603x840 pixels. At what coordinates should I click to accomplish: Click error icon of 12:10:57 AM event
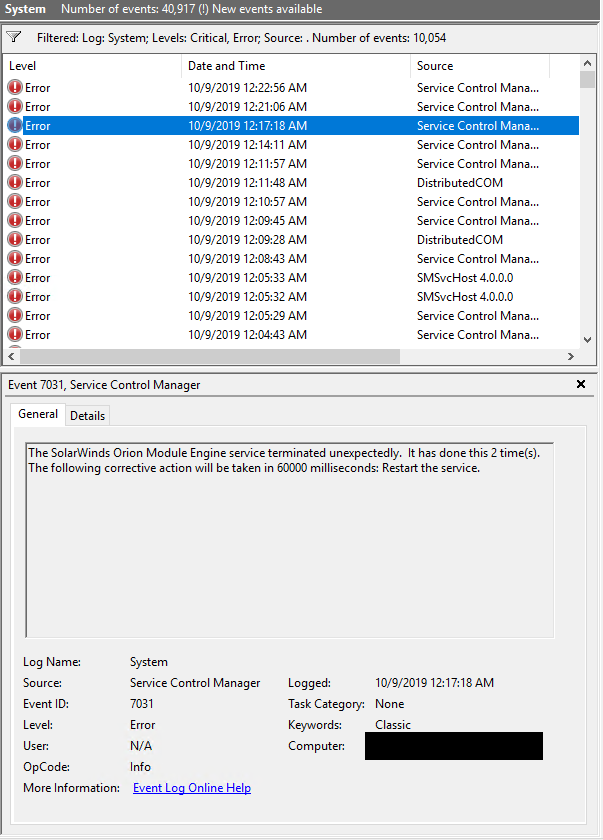[x=14, y=201]
